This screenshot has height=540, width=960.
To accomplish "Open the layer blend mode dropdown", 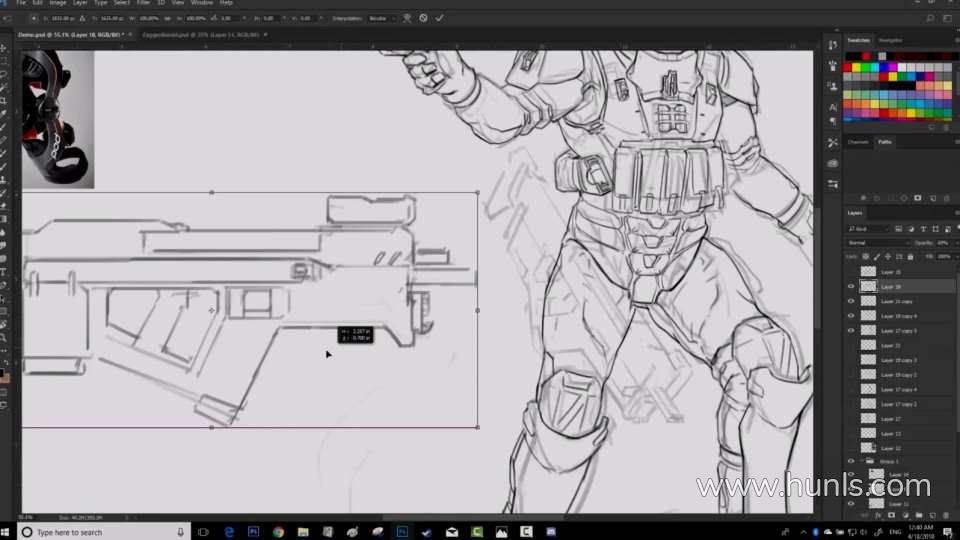I will tap(878, 243).
